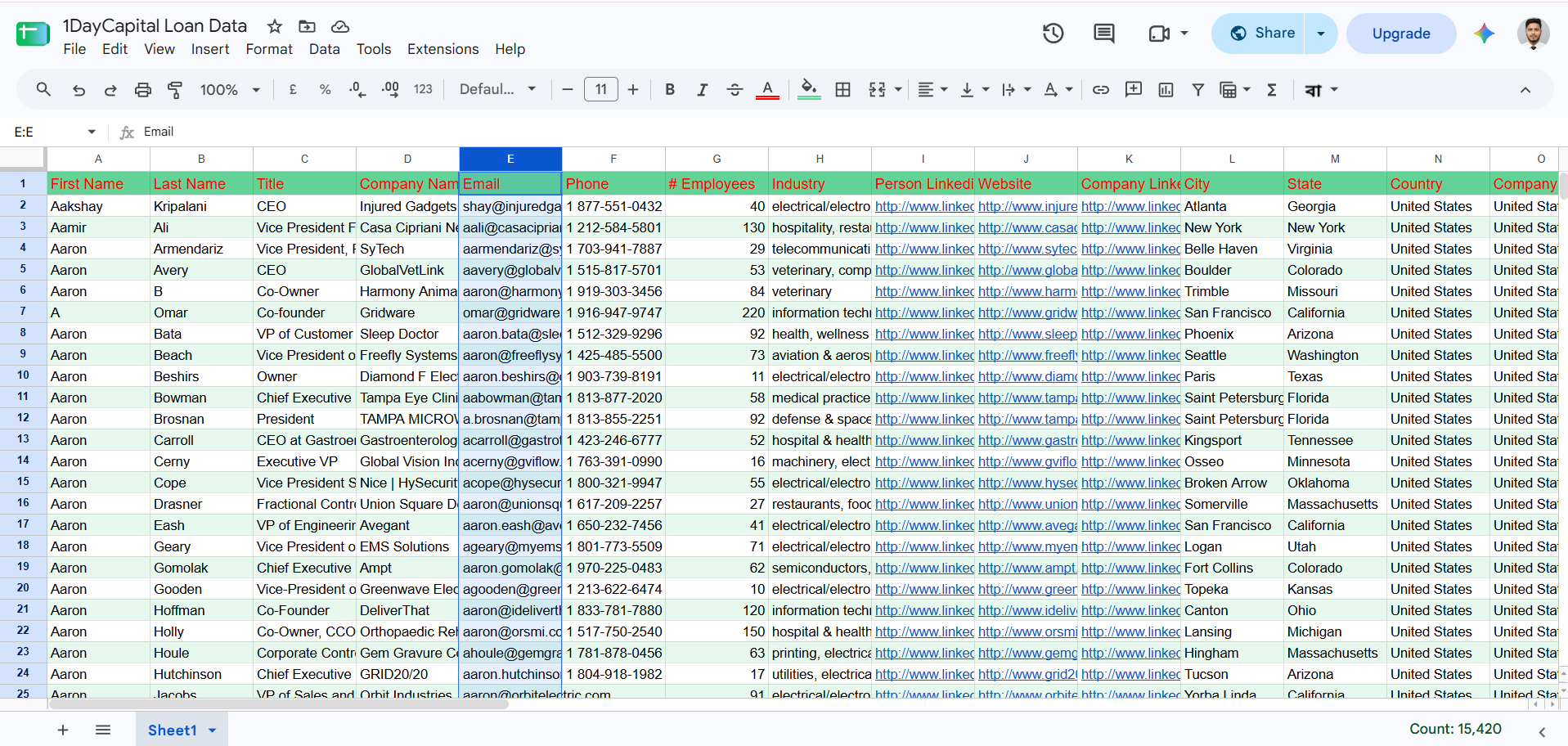Select column H header
Image resolution: width=1568 pixels, height=746 pixels.
820,159
